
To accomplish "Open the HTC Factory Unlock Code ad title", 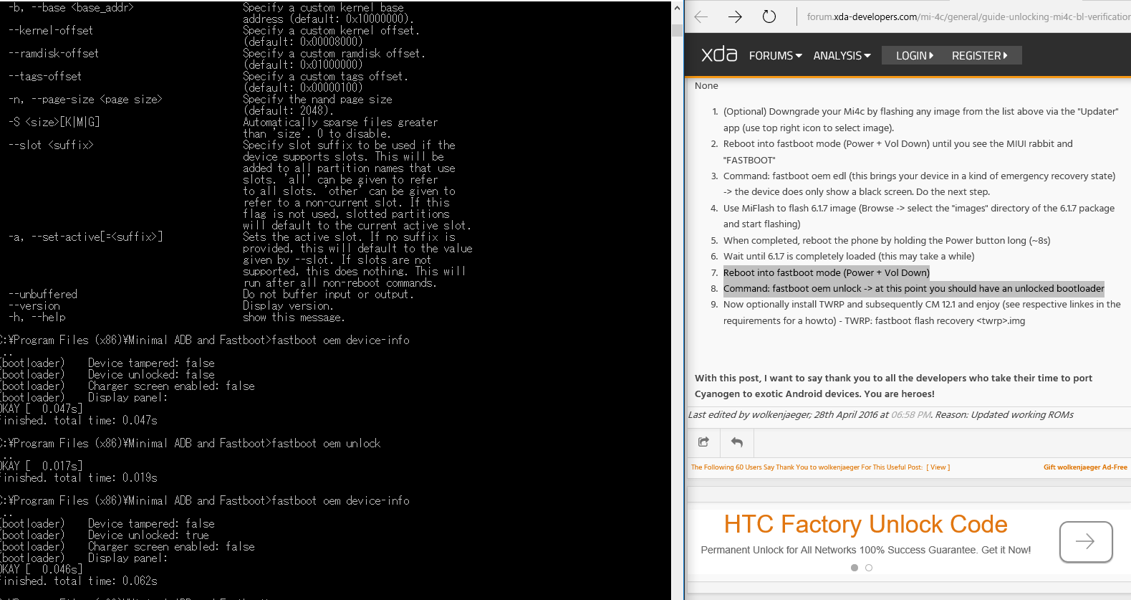I will pyautogui.click(x=866, y=524).
